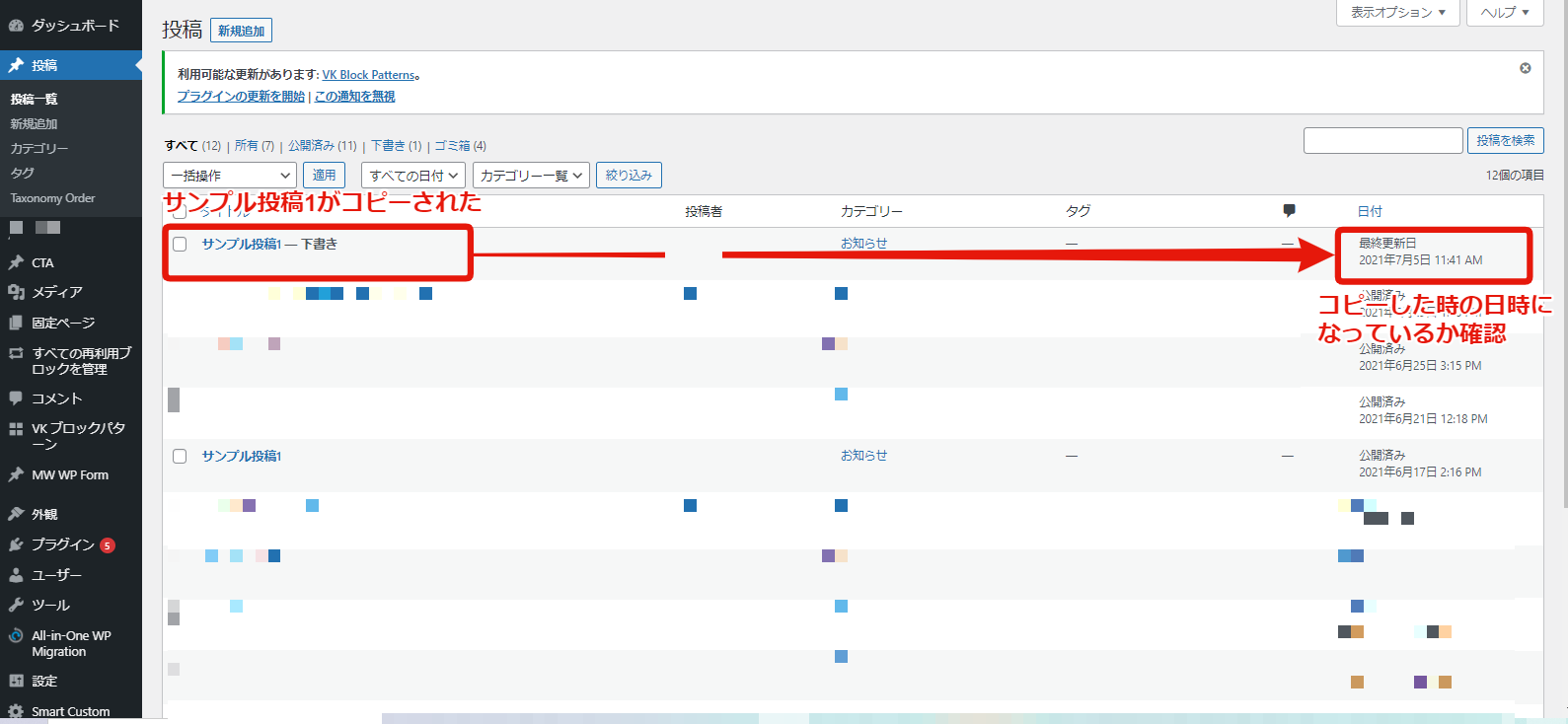This screenshot has width=1568, height=724.
Task: Sort posts by the 日付 column header
Action: click(1370, 211)
